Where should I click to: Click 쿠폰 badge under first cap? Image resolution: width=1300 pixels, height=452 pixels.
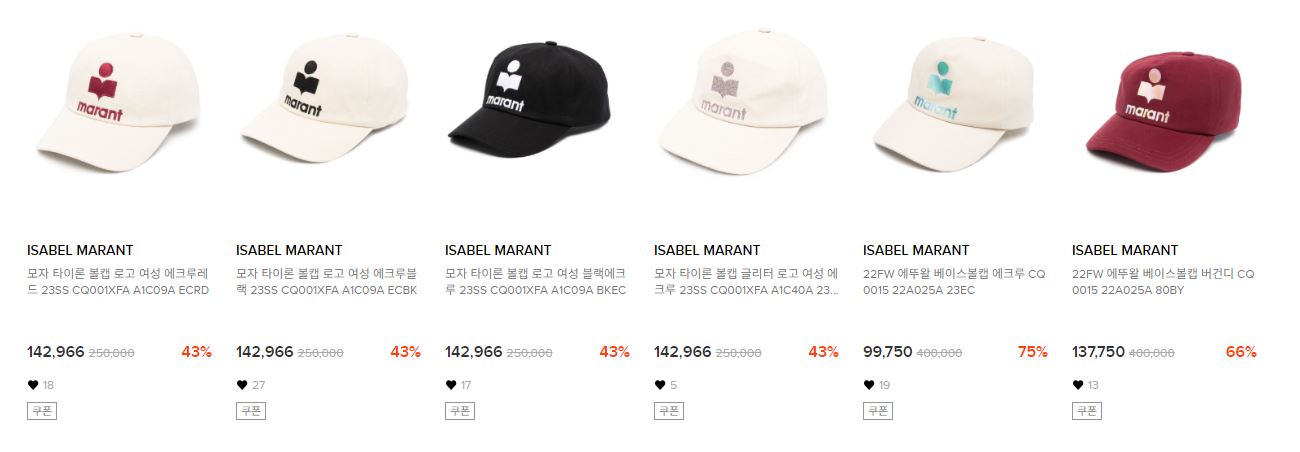(42, 410)
